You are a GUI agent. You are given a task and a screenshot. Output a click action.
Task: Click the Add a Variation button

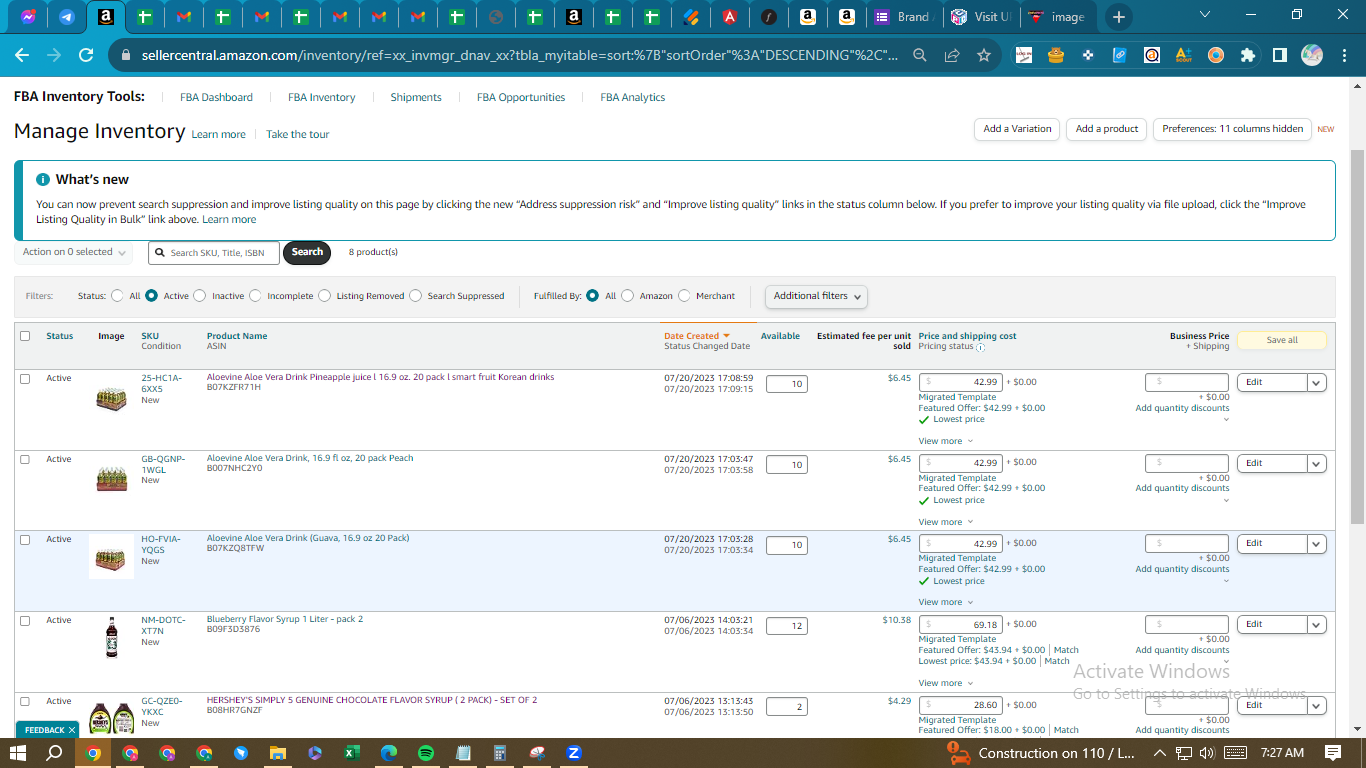[1017, 129]
